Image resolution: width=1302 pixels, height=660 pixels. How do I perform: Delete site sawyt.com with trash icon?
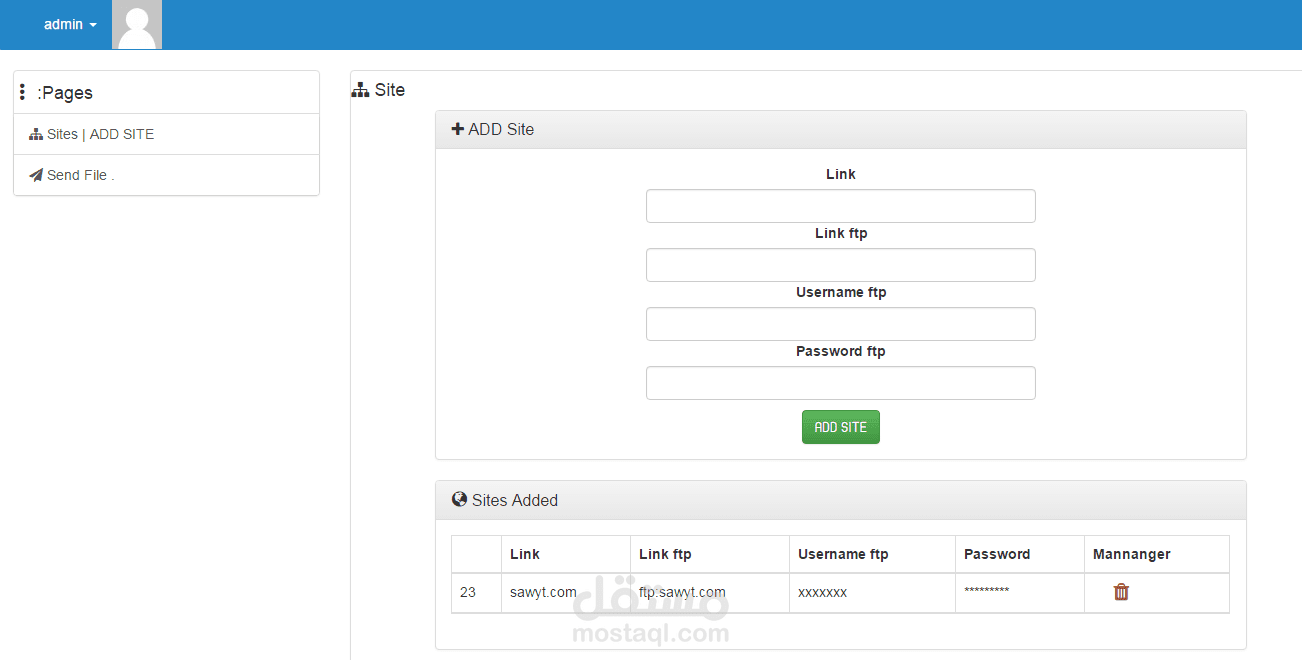[x=1121, y=592]
